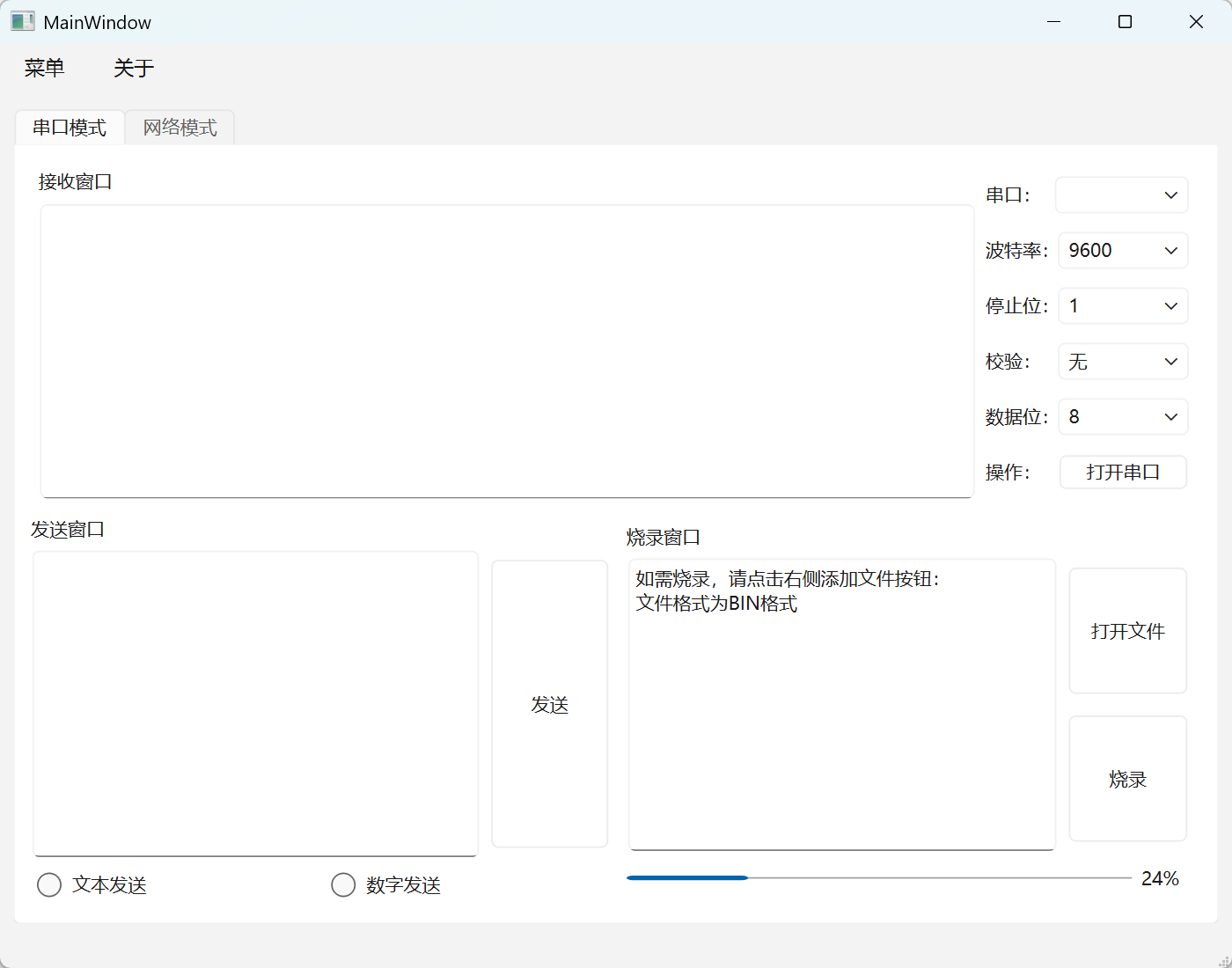Open the 串口 port dropdown
The image size is (1232, 968).
click(x=1122, y=195)
